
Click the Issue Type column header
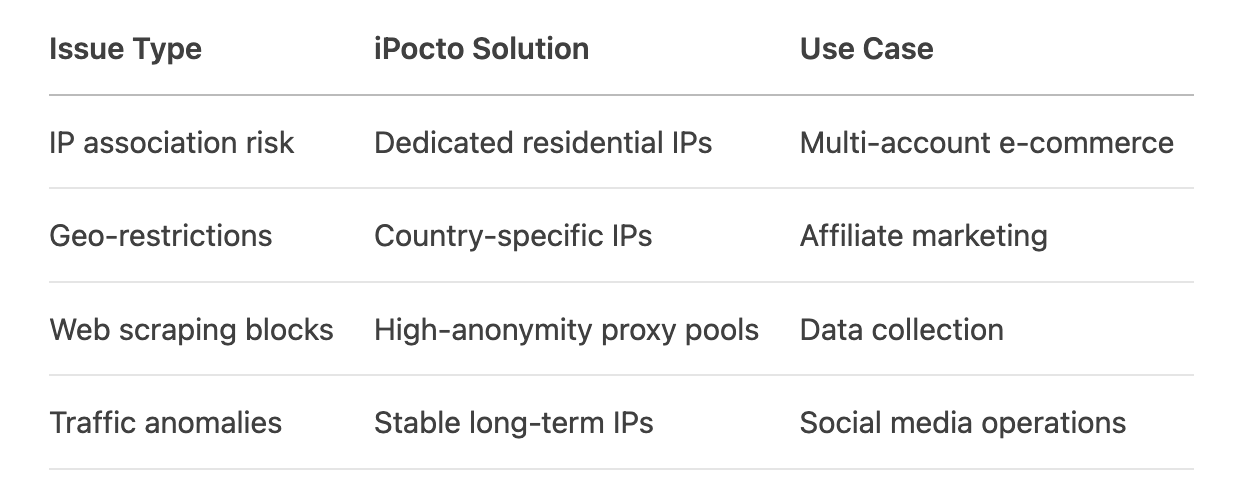(125, 49)
